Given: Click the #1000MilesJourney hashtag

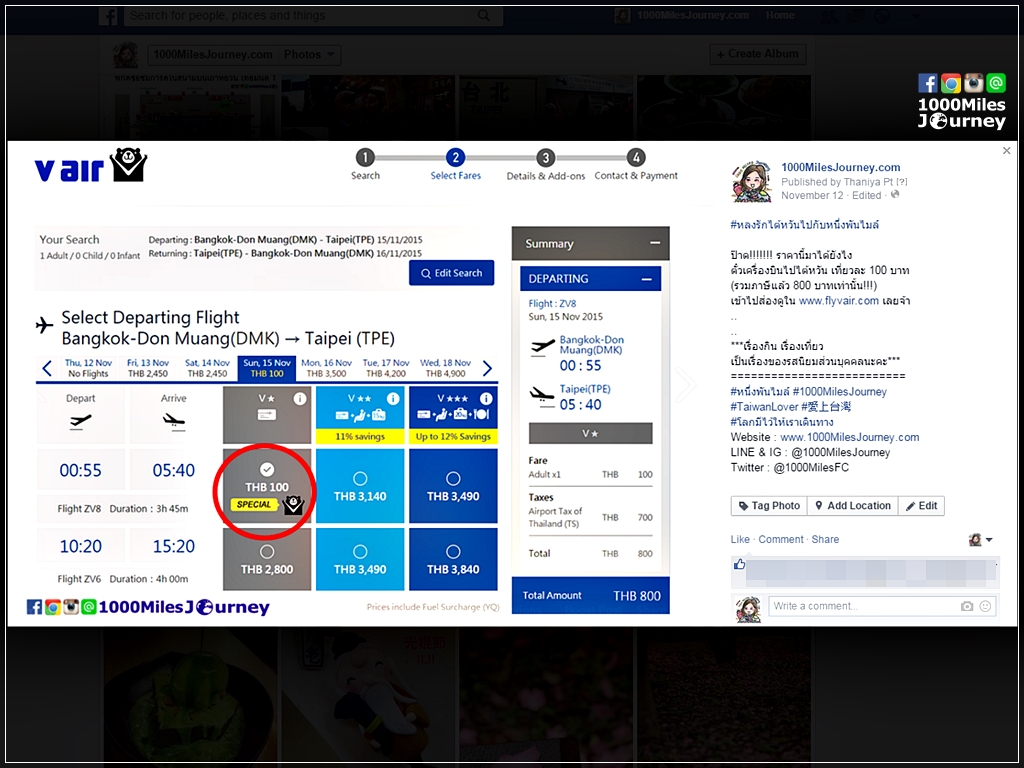Looking at the screenshot, I should tap(839, 392).
